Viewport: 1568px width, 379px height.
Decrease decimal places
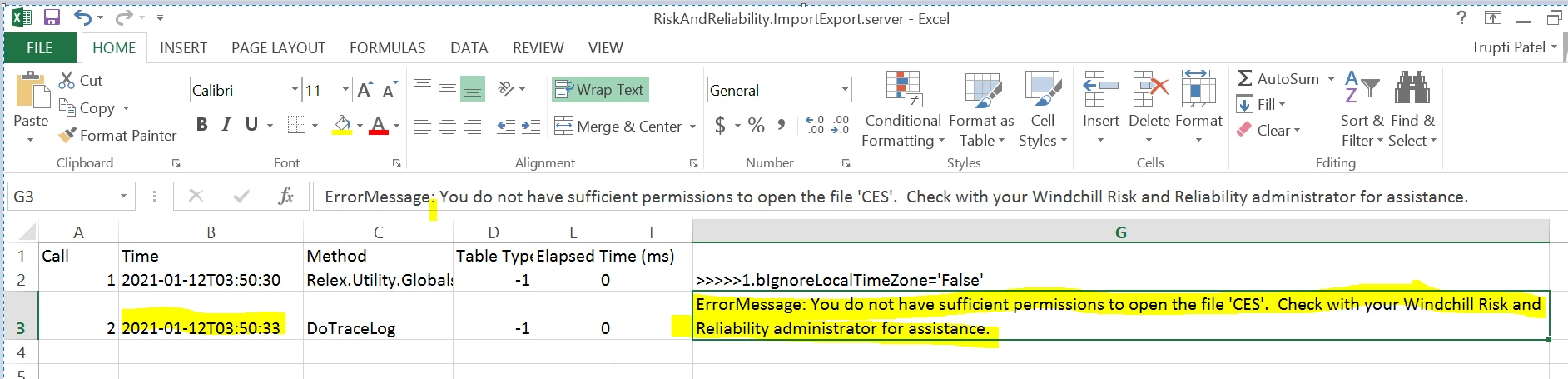click(841, 126)
